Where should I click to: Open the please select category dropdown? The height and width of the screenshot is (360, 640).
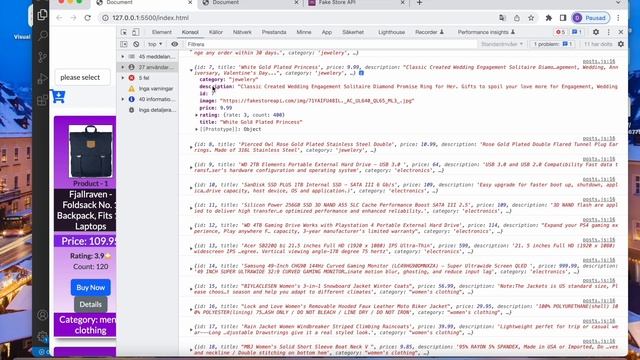[x=82, y=77]
